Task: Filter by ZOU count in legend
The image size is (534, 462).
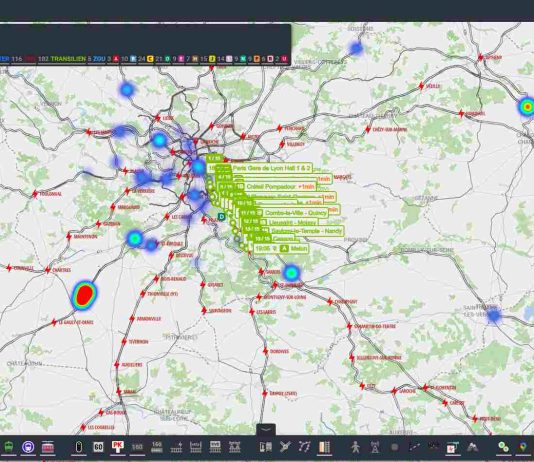Action: pos(96,59)
